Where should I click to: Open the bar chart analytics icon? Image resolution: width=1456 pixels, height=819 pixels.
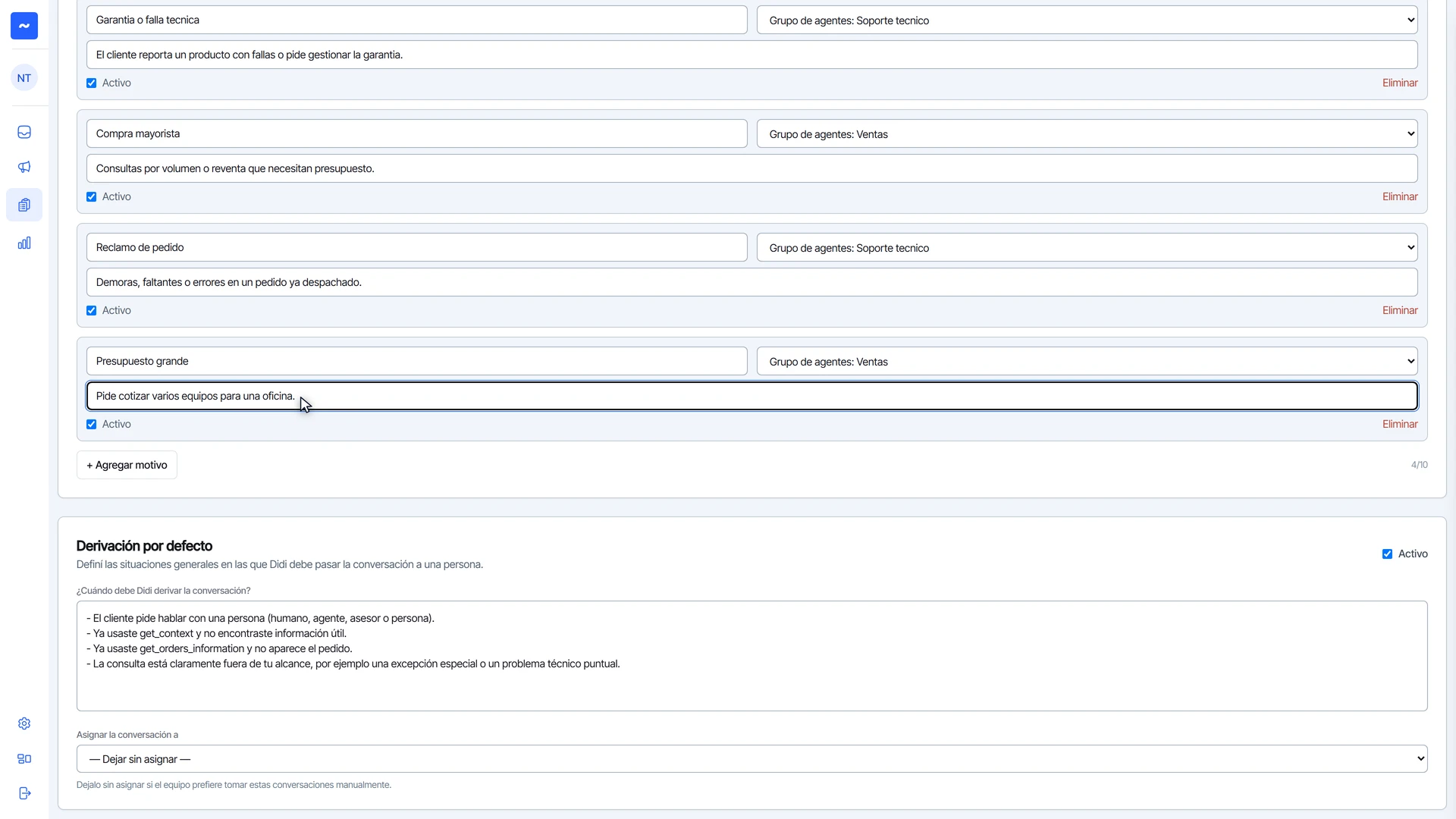pyautogui.click(x=24, y=243)
